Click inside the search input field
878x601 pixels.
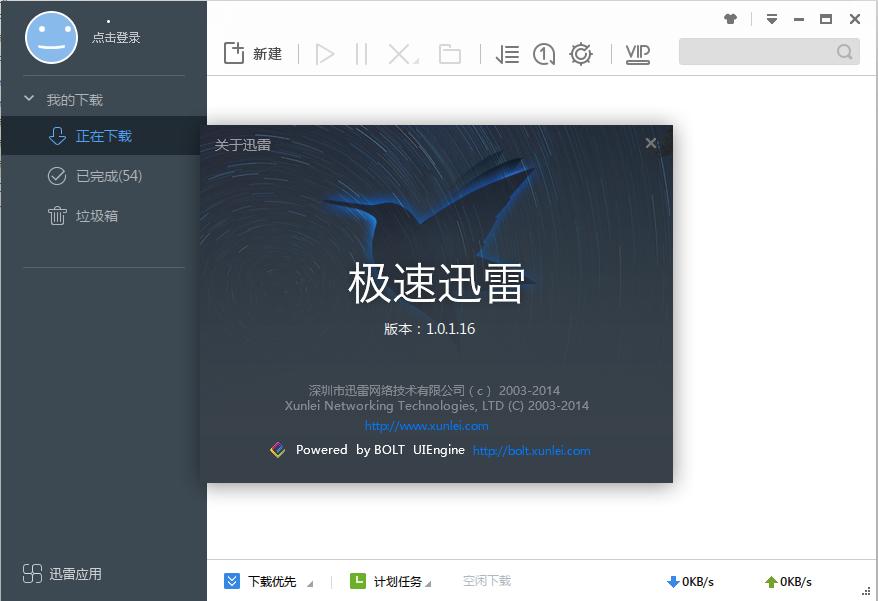pos(762,51)
